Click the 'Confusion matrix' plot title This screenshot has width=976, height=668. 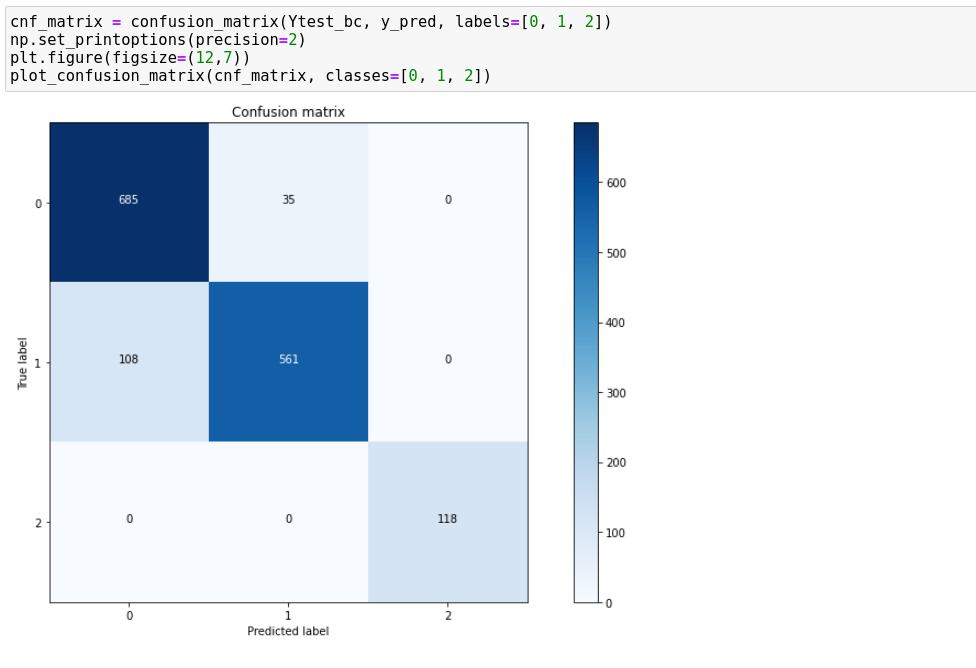(287, 112)
